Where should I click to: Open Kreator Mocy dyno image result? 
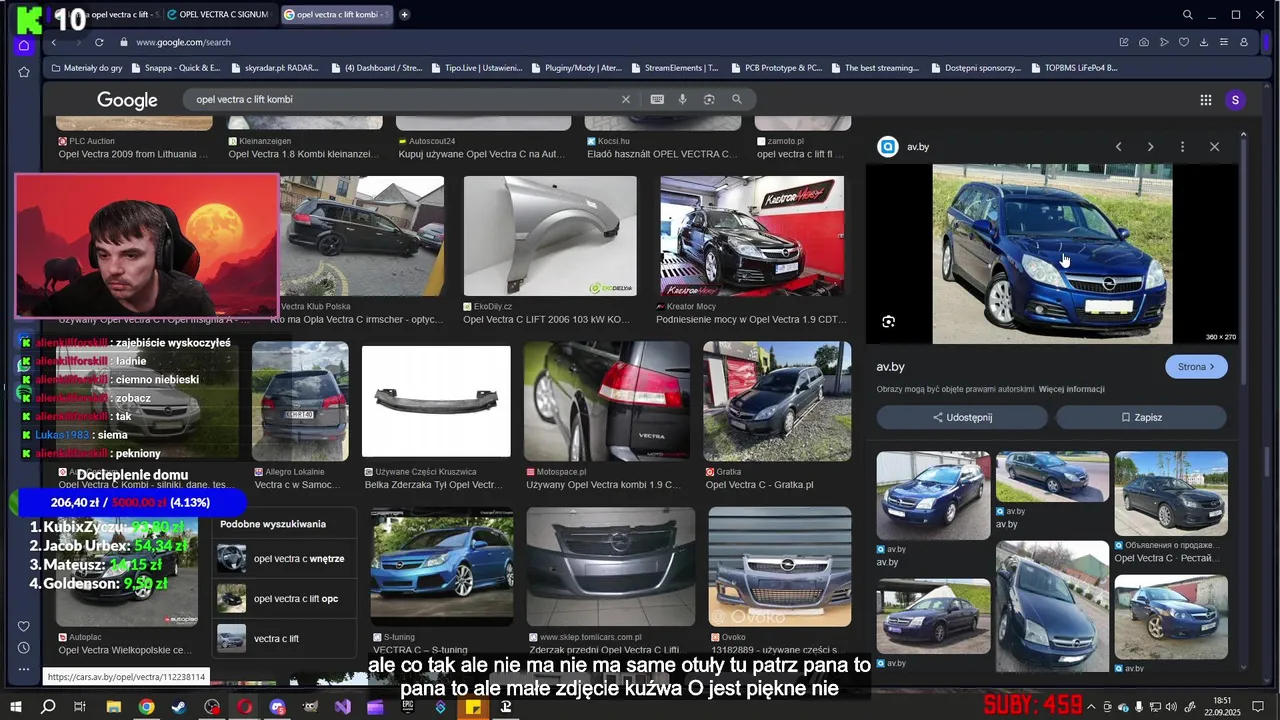[x=752, y=236]
